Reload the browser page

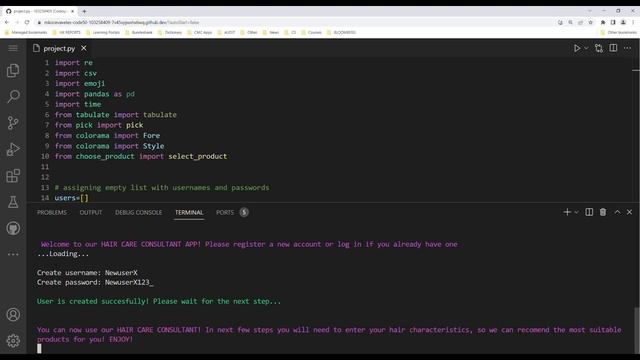(27, 22)
